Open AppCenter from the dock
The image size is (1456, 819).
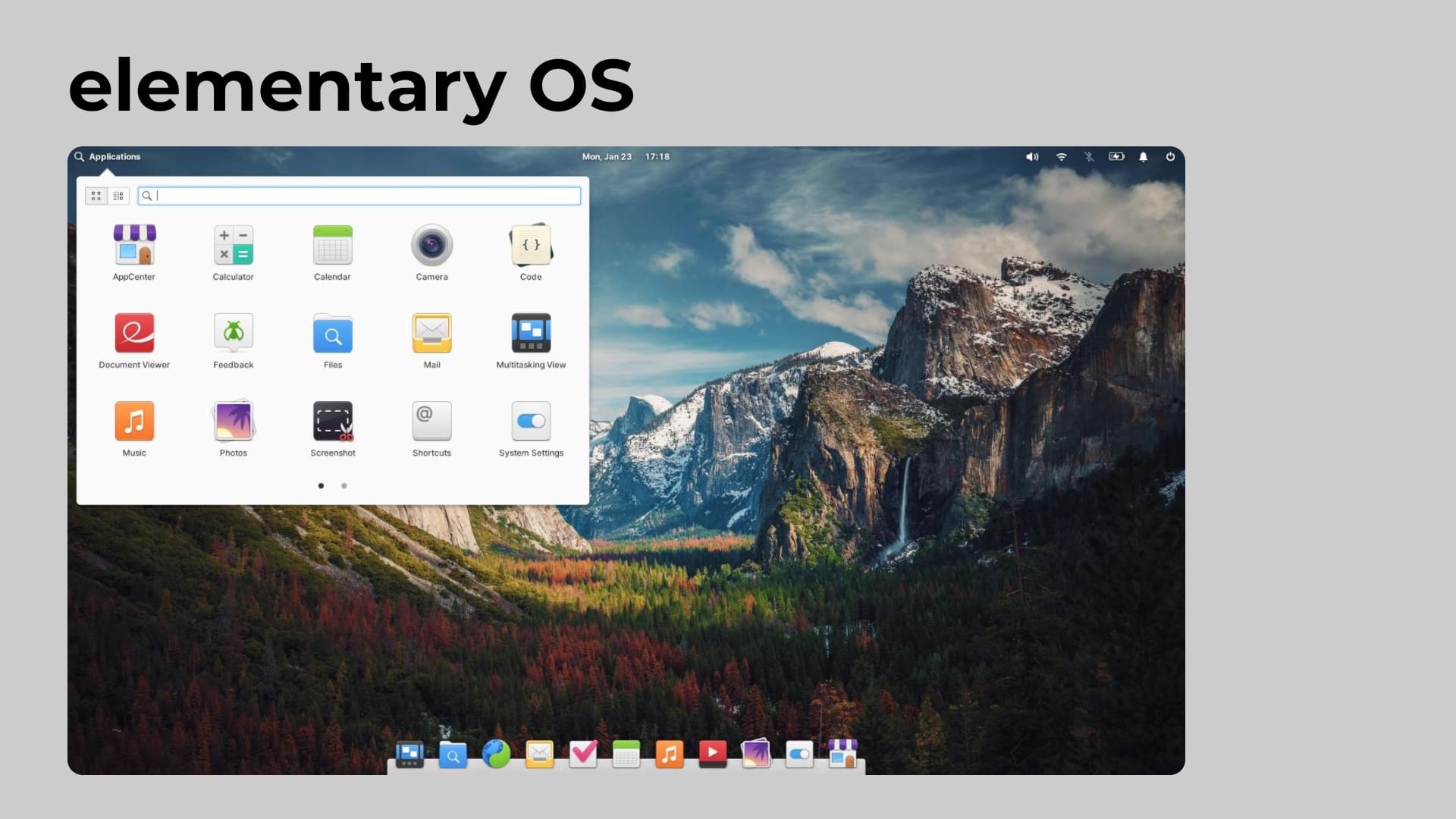(843, 754)
